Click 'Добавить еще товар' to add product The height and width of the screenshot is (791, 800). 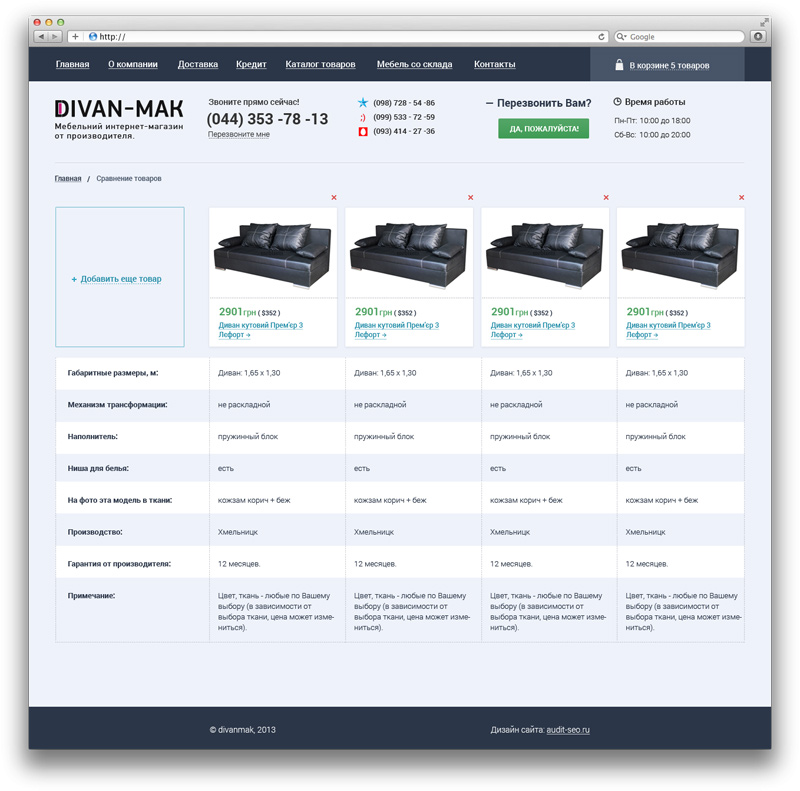click(x=120, y=279)
